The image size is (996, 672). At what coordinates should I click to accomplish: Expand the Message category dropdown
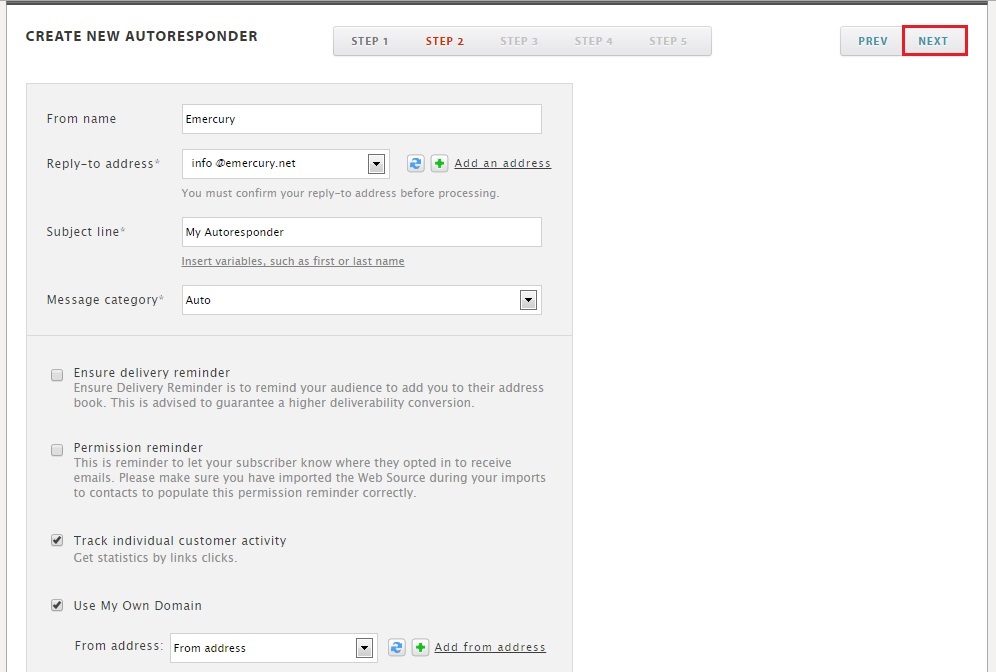coord(528,300)
